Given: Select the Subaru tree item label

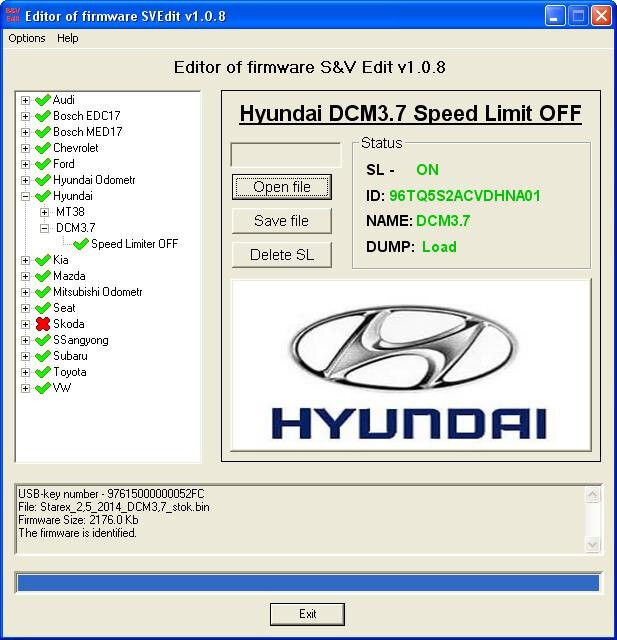Looking at the screenshot, I should point(70,356).
